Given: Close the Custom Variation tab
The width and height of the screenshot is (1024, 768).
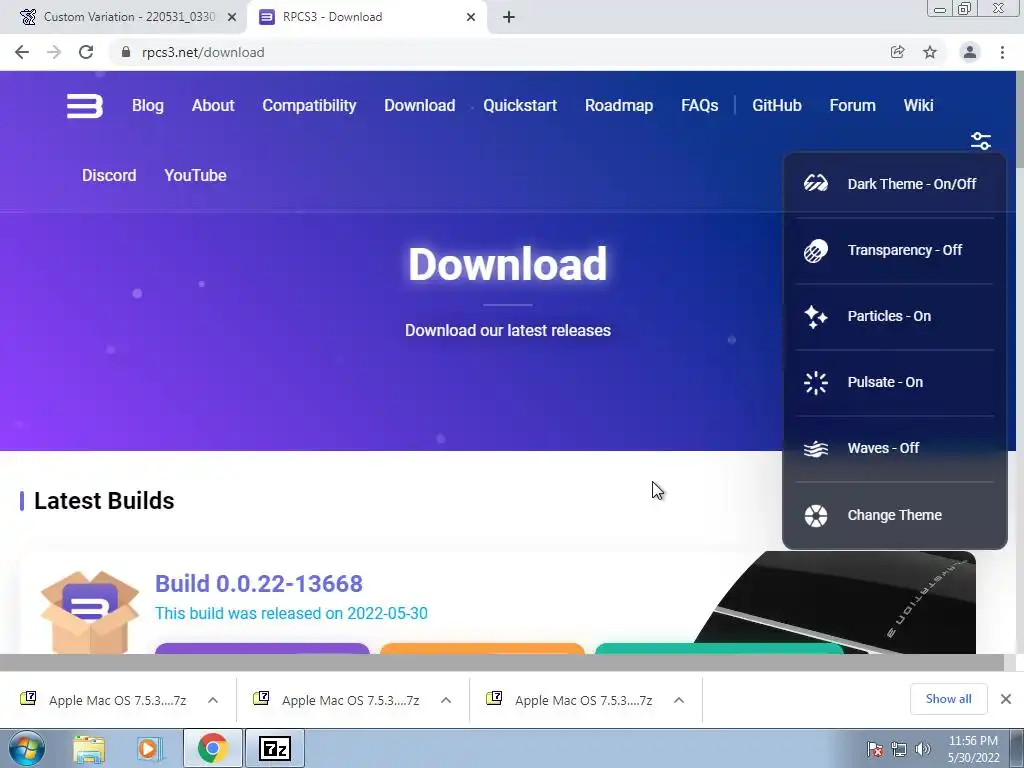Looking at the screenshot, I should (232, 17).
